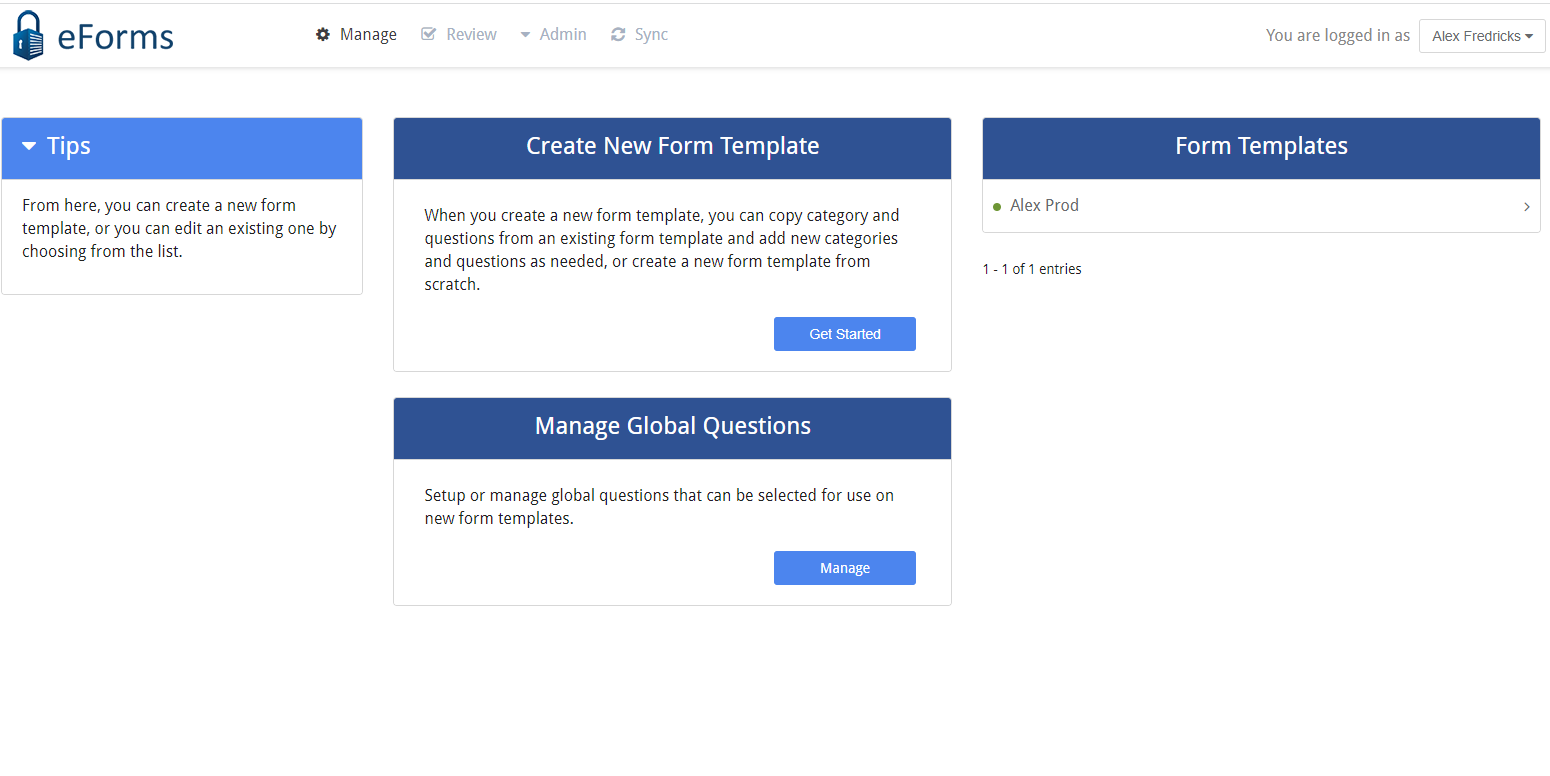Click the green status dot beside Alex Prod
The image size is (1550, 776).
point(997,207)
